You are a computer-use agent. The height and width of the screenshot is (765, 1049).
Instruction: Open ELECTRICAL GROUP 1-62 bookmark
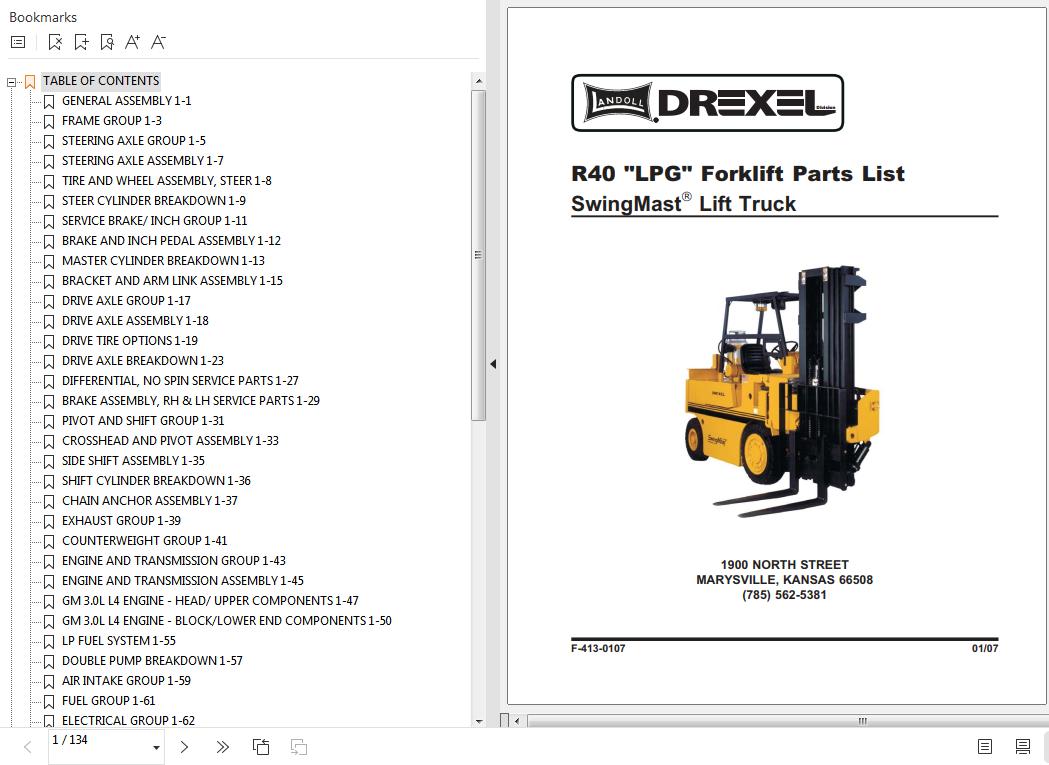pos(128,721)
